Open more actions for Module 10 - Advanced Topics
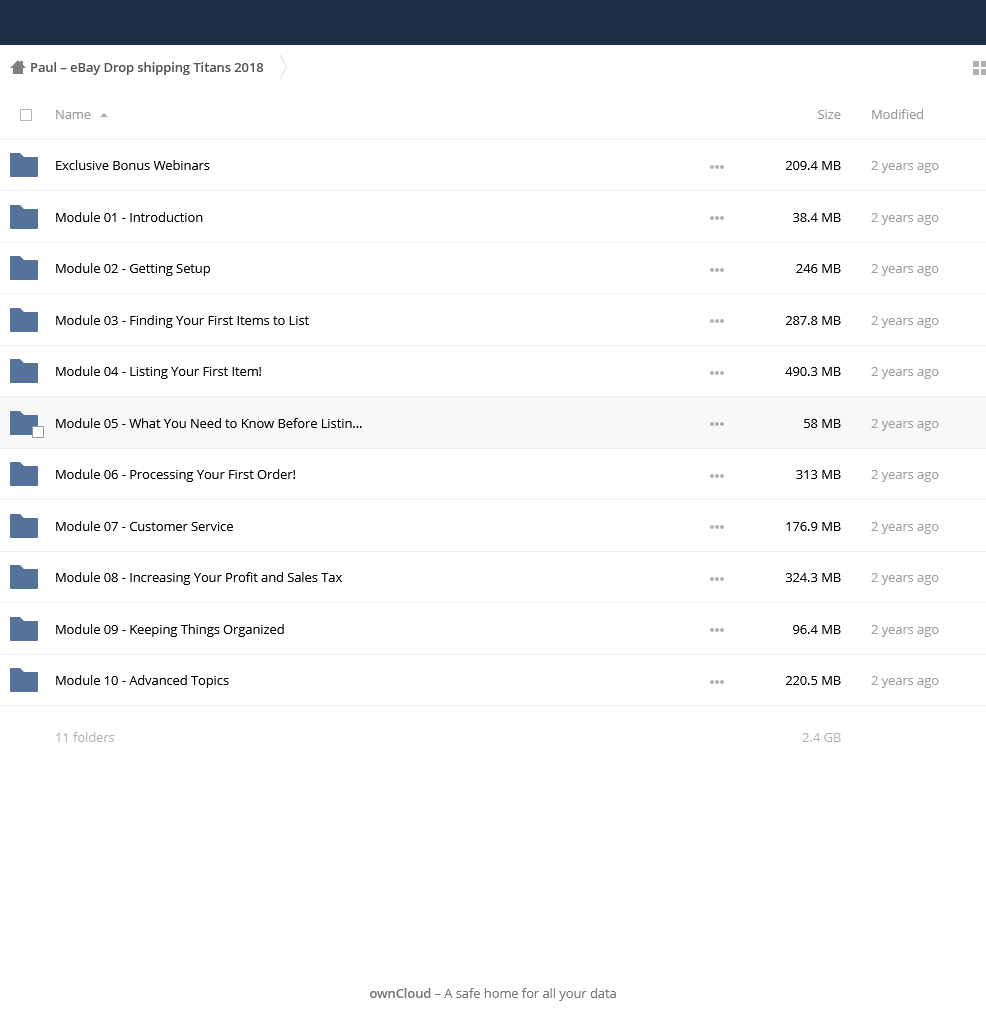Image resolution: width=986 pixels, height=1023 pixels. coord(716,682)
